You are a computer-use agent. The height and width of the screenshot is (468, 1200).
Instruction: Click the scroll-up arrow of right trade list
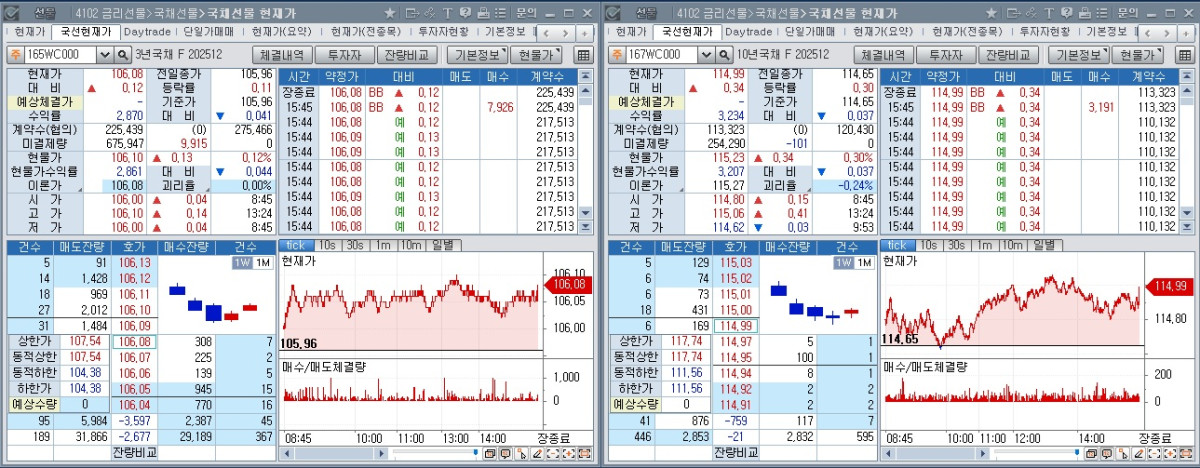tap(1187, 91)
